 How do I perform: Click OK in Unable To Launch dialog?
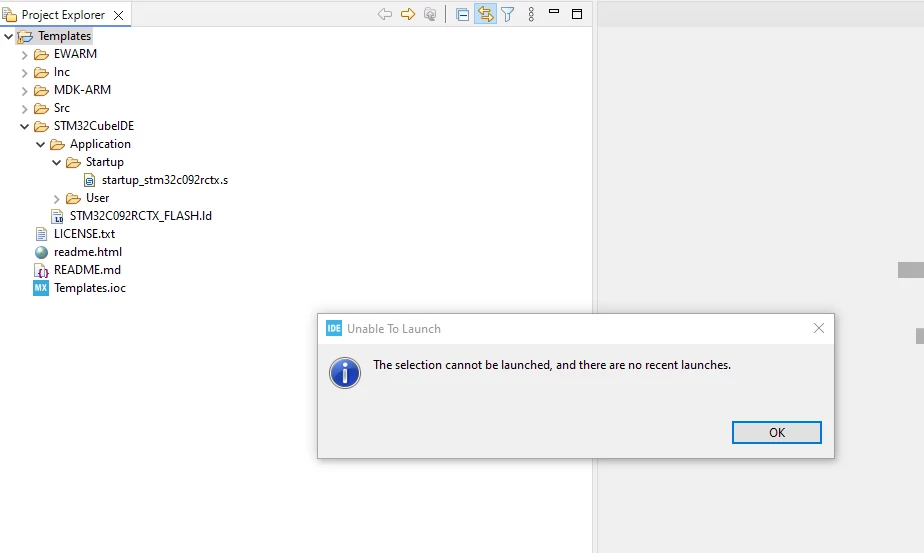coord(777,432)
